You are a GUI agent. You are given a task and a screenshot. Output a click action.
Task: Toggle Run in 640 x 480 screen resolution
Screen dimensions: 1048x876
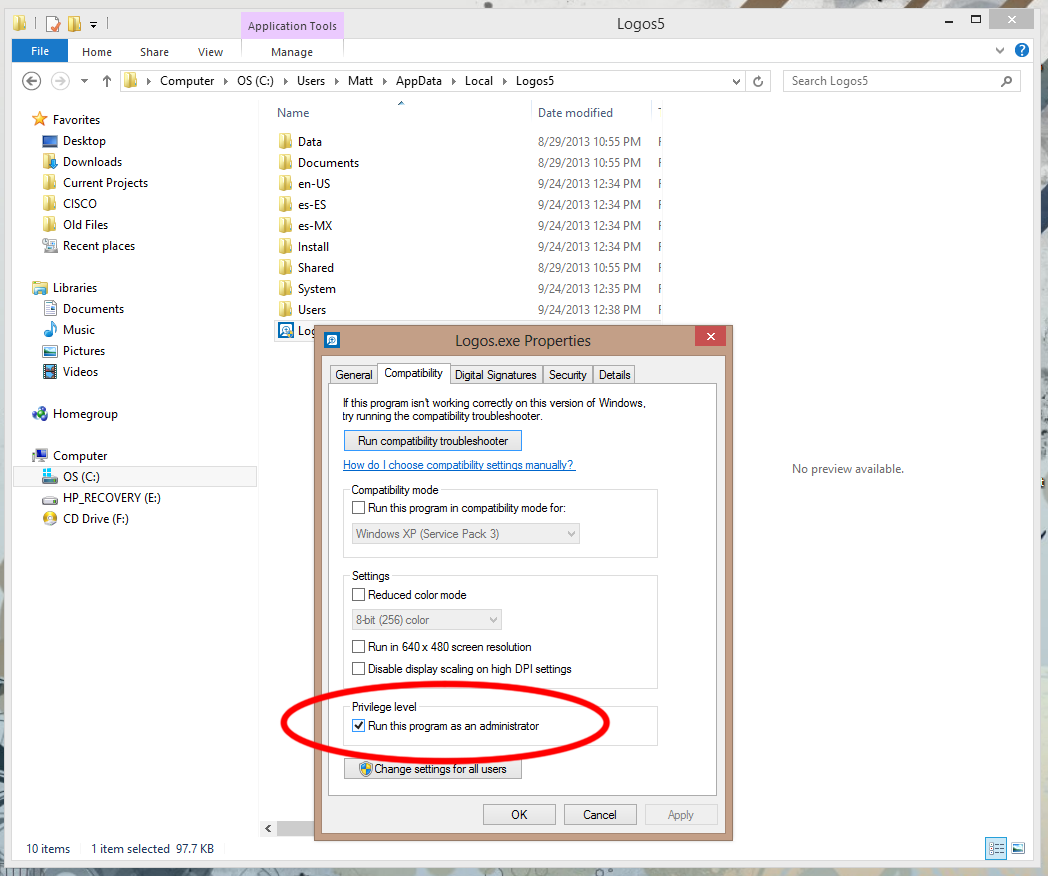(359, 647)
